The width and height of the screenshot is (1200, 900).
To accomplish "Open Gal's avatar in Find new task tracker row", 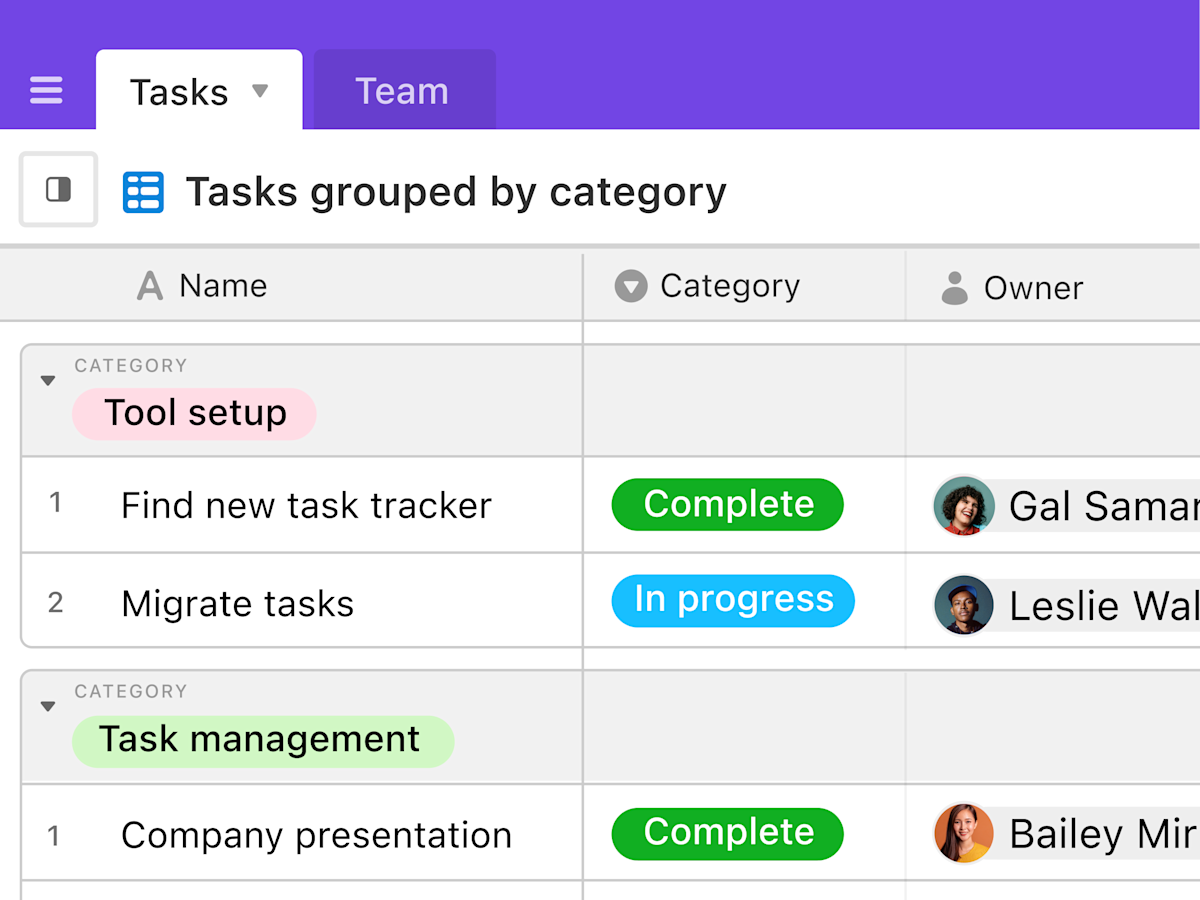I will 963,505.
